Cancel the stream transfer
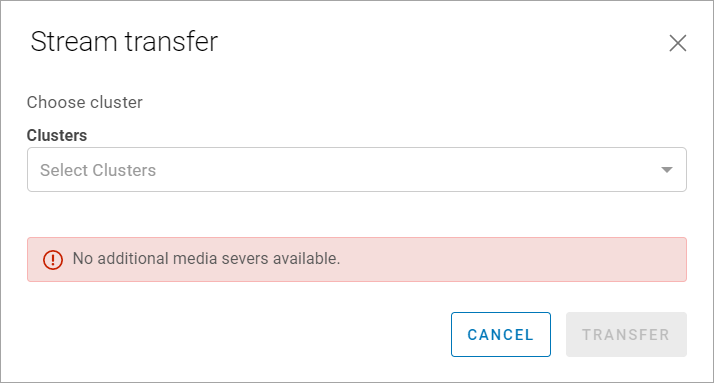Viewport: 714px width, 383px height. pos(500,334)
